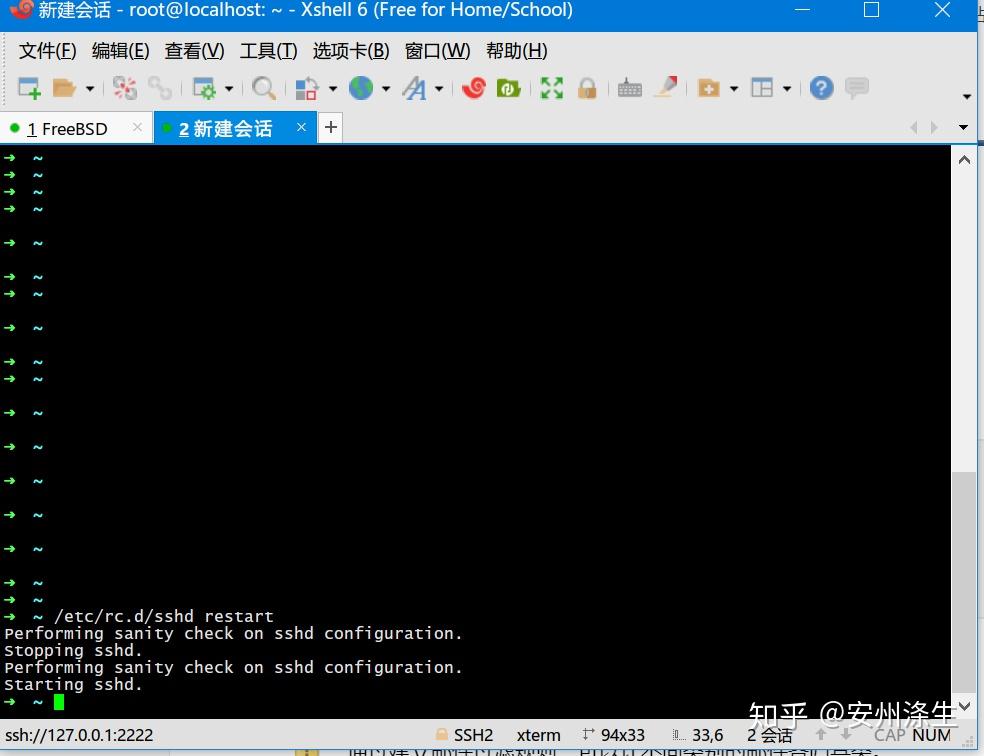Click the xterm terminal type in the status bar

[x=538, y=735]
